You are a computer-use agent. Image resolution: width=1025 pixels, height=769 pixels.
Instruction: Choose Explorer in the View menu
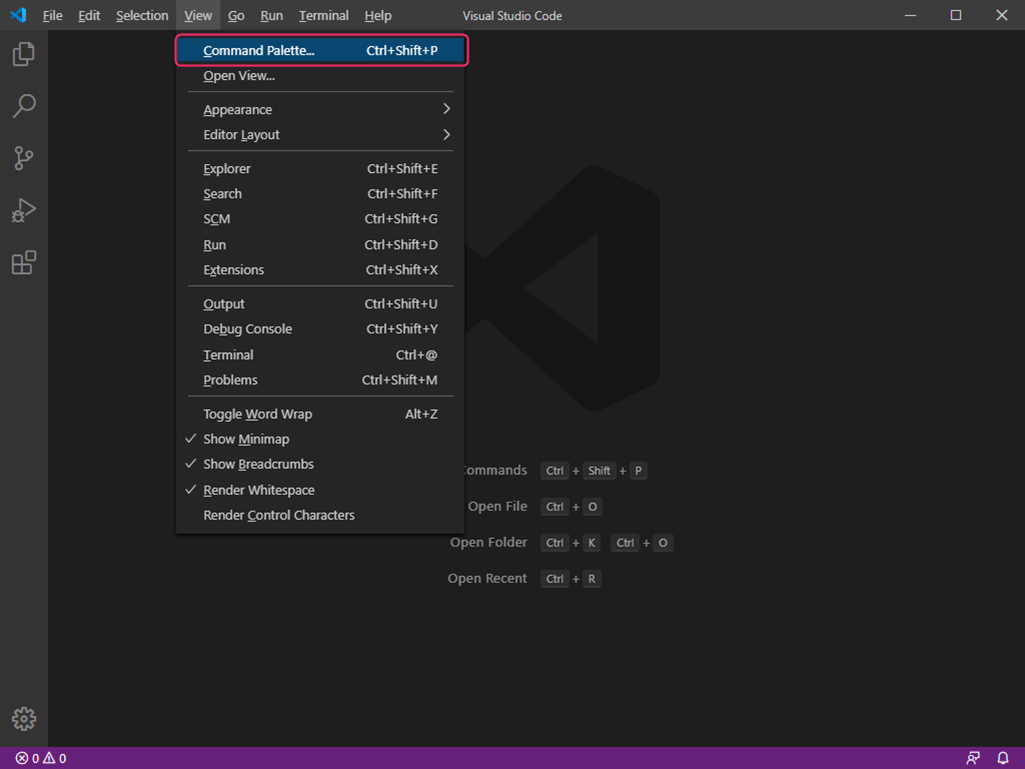[x=320, y=169]
